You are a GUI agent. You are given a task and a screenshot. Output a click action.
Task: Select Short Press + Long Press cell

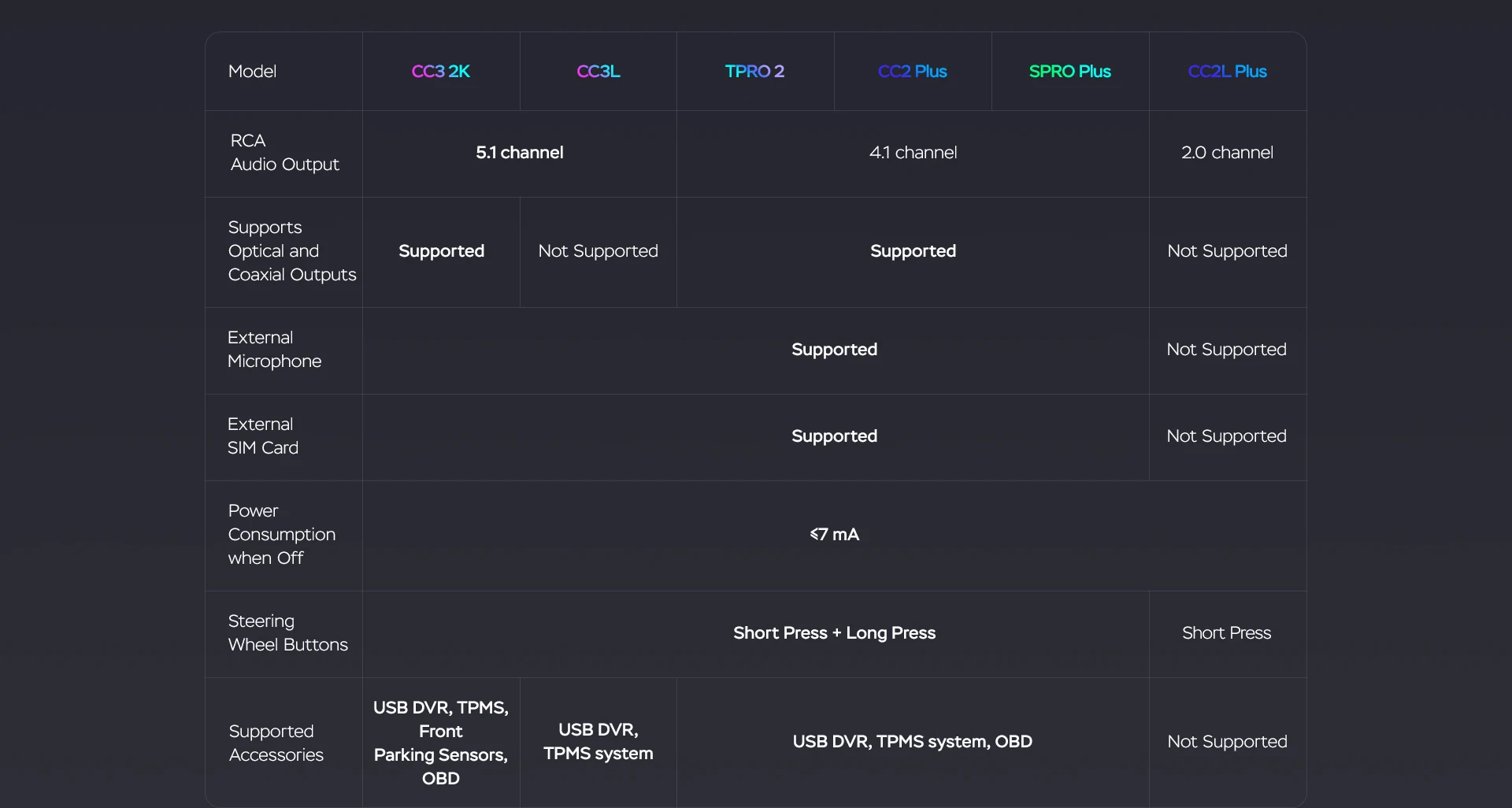pos(834,633)
